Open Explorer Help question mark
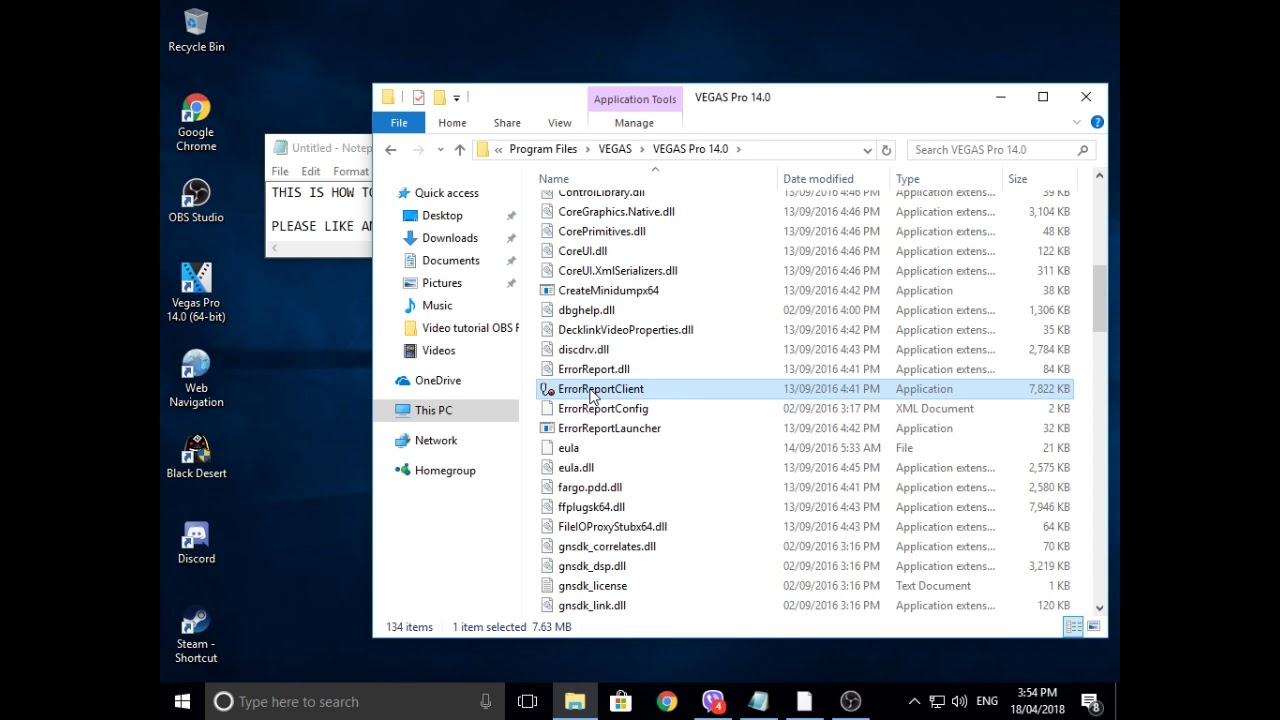Screen dimensions: 1280x720 (x=1097, y=122)
